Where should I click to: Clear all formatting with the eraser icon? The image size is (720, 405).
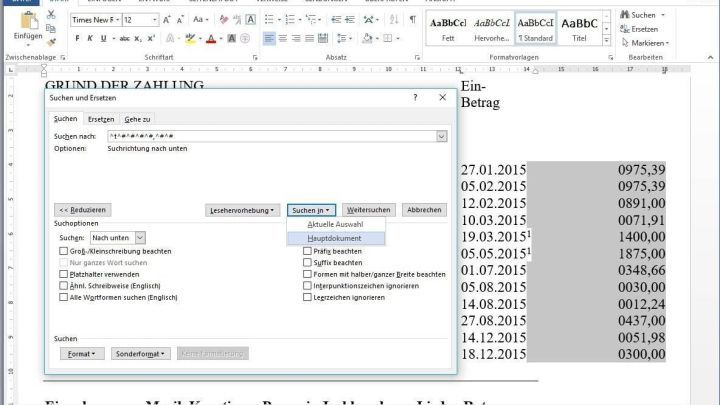(x=224, y=20)
